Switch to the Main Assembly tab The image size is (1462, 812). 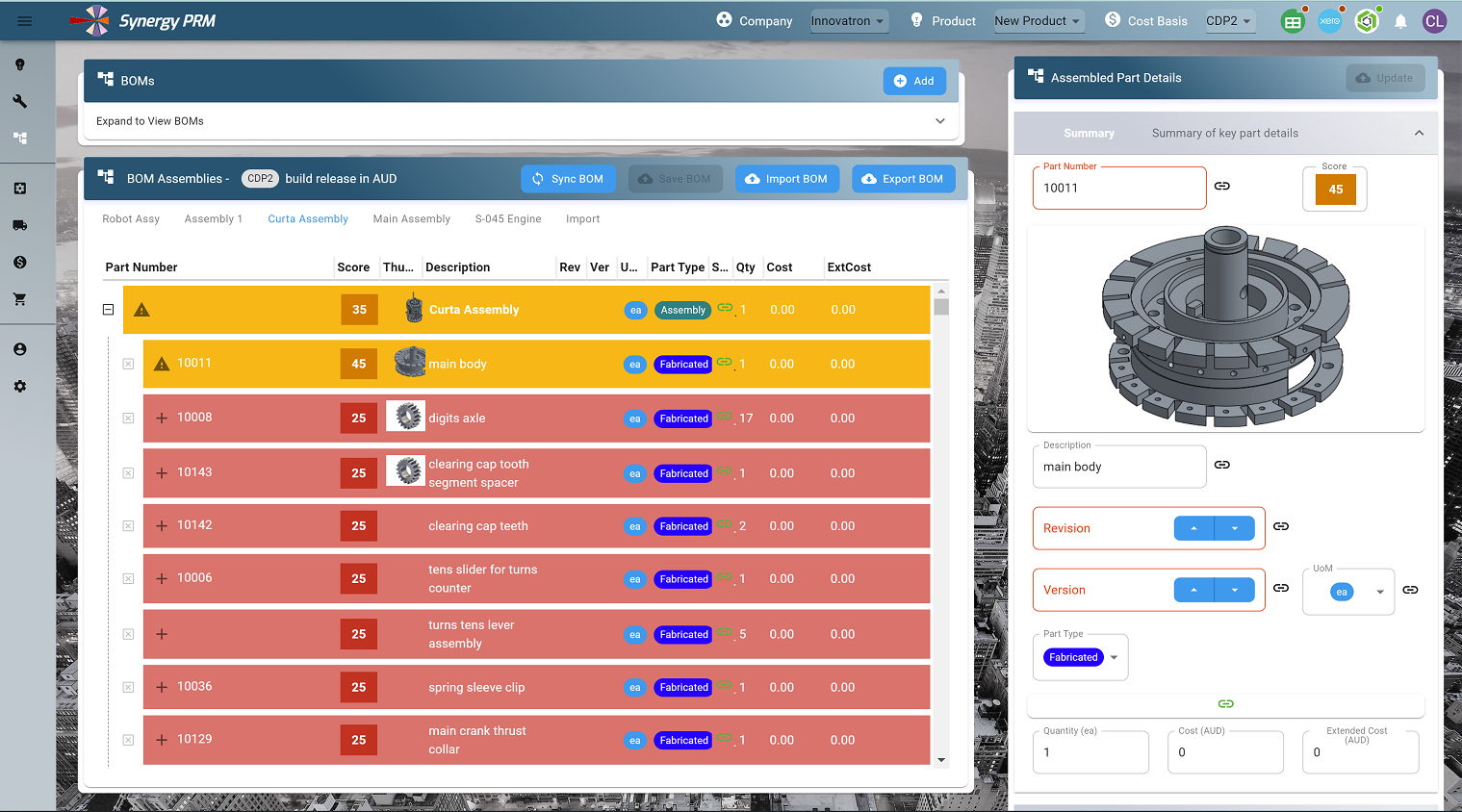coord(411,219)
